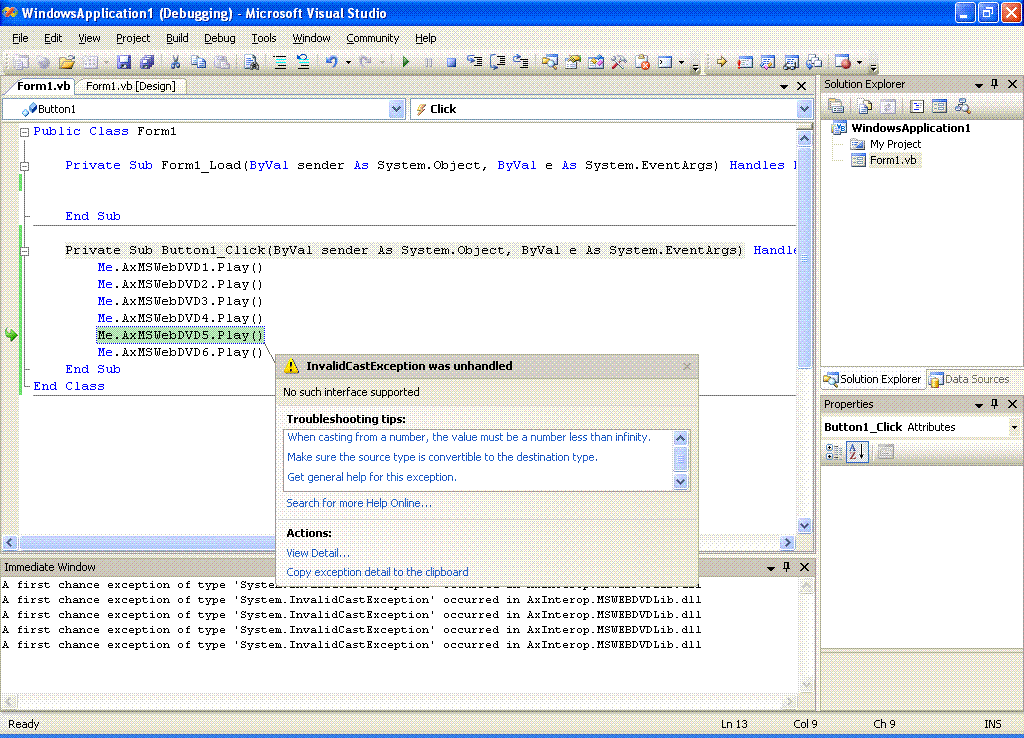Open the Build menu
The height and width of the screenshot is (738, 1024).
point(177,38)
